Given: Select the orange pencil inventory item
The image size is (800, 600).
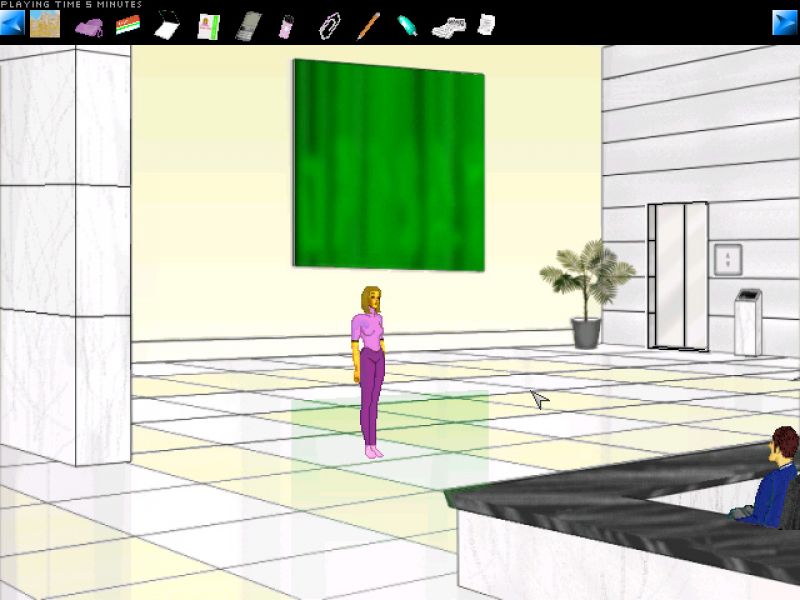Looking at the screenshot, I should (368, 25).
